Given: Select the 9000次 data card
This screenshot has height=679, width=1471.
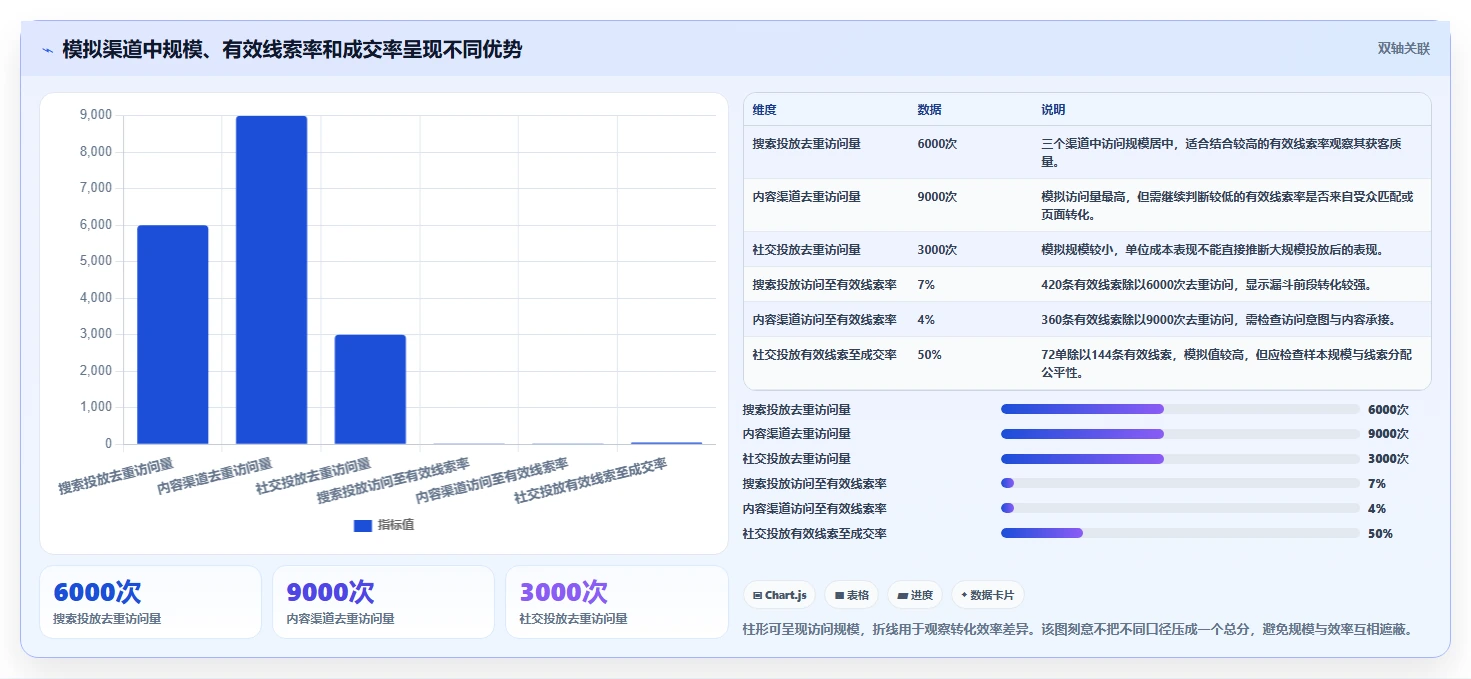Looking at the screenshot, I should (x=383, y=602).
